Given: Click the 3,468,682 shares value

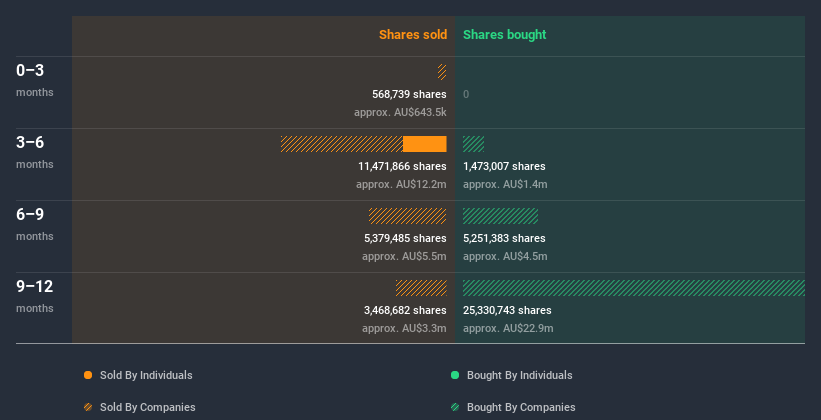Looking at the screenshot, I should click(x=405, y=311).
